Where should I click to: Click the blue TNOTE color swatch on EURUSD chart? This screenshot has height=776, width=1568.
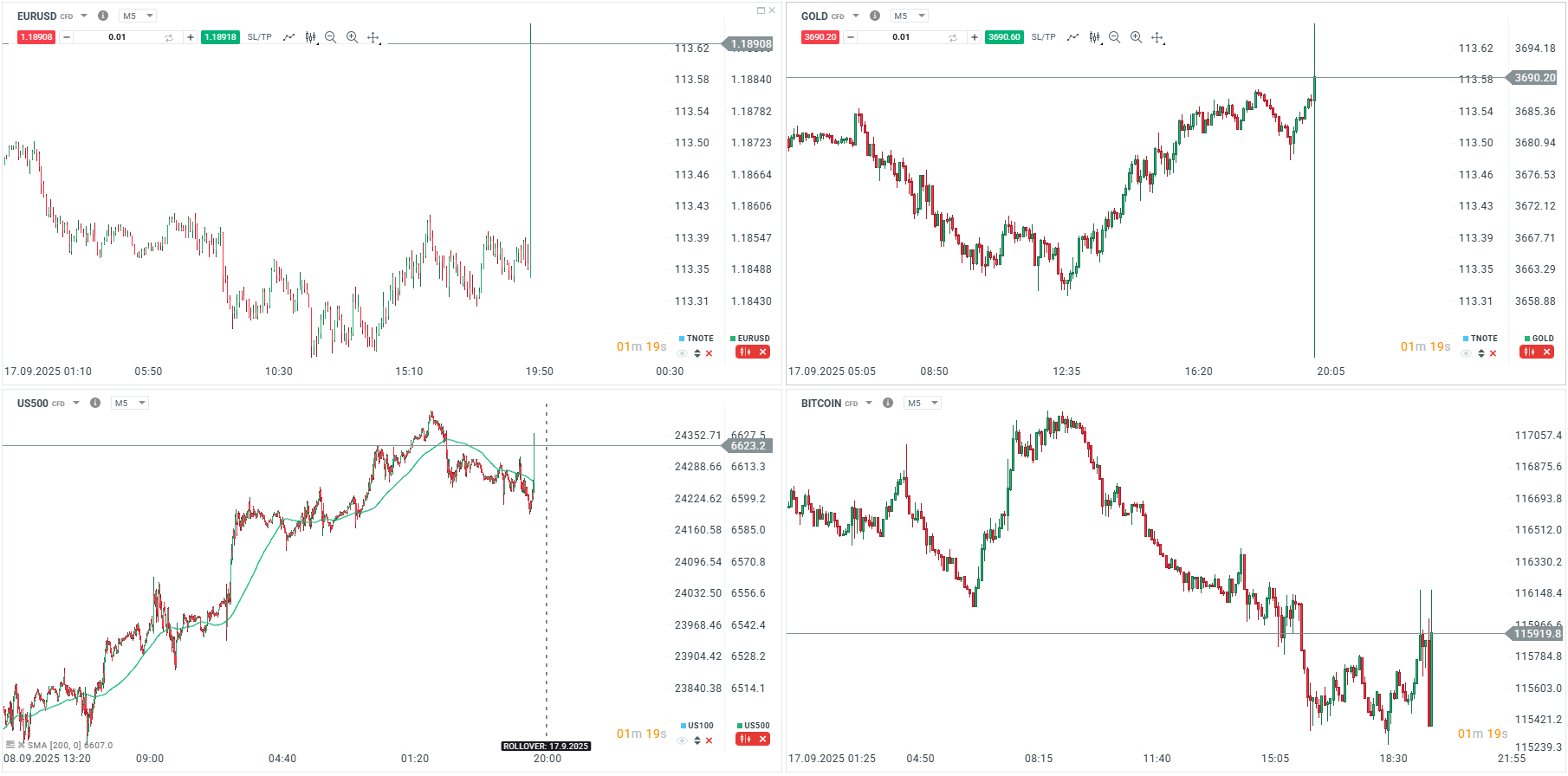point(682,339)
